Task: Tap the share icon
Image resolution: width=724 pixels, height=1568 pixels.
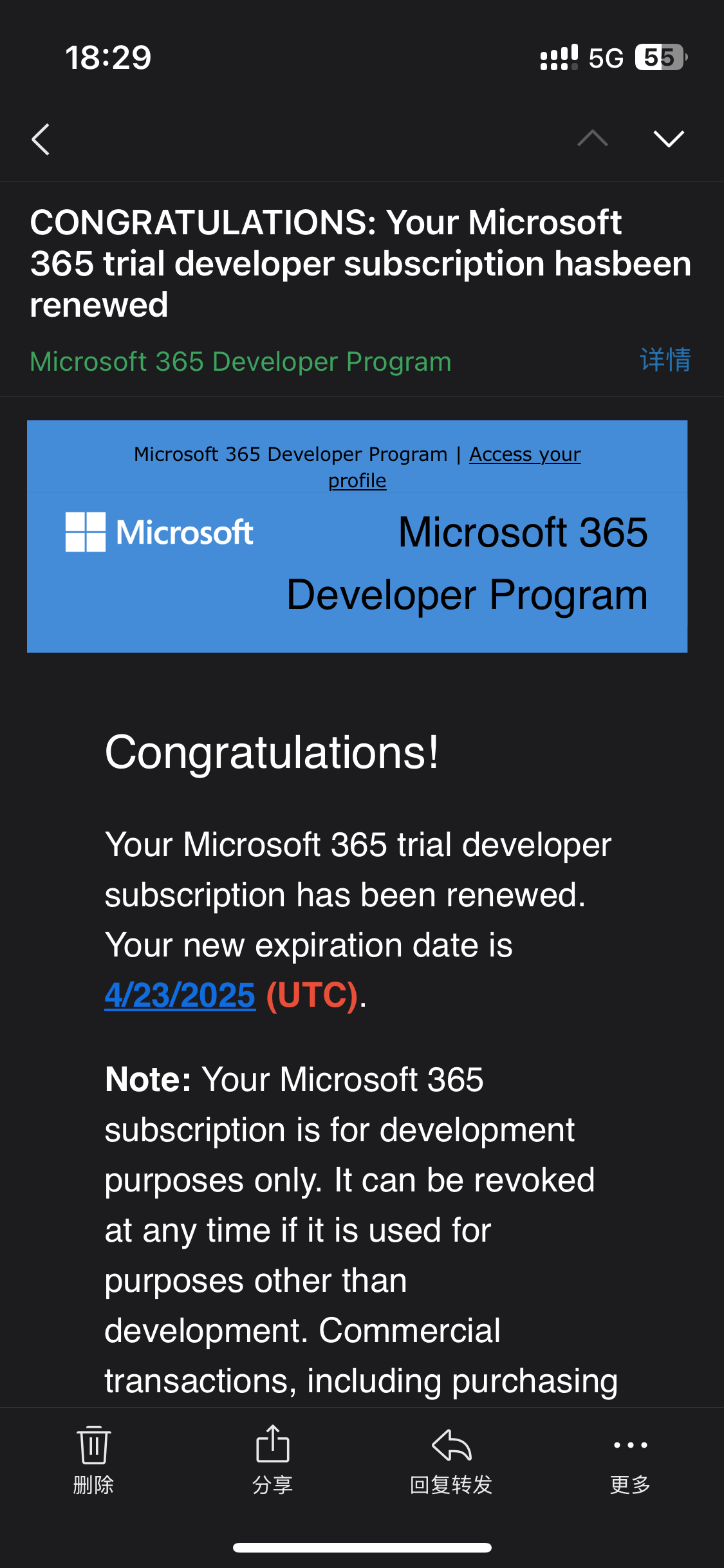Action: click(273, 1444)
